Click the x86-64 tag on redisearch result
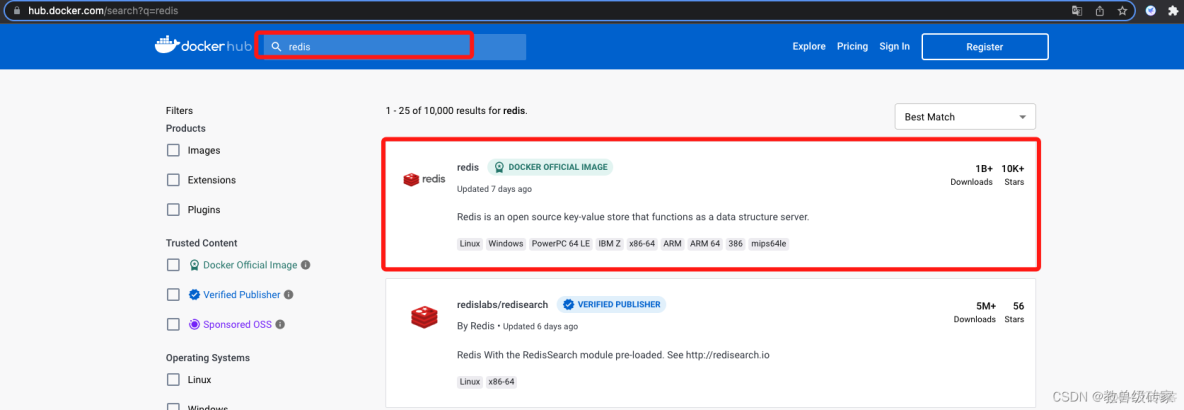The width and height of the screenshot is (1184, 410). [x=501, y=381]
